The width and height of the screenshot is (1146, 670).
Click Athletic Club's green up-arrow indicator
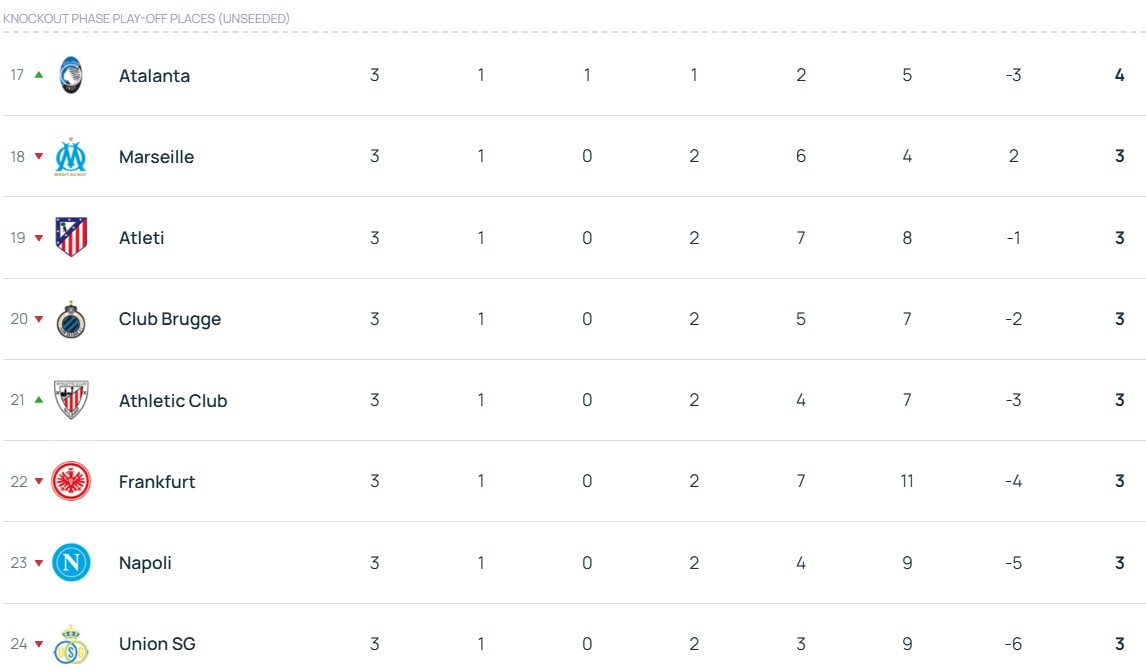point(39,400)
